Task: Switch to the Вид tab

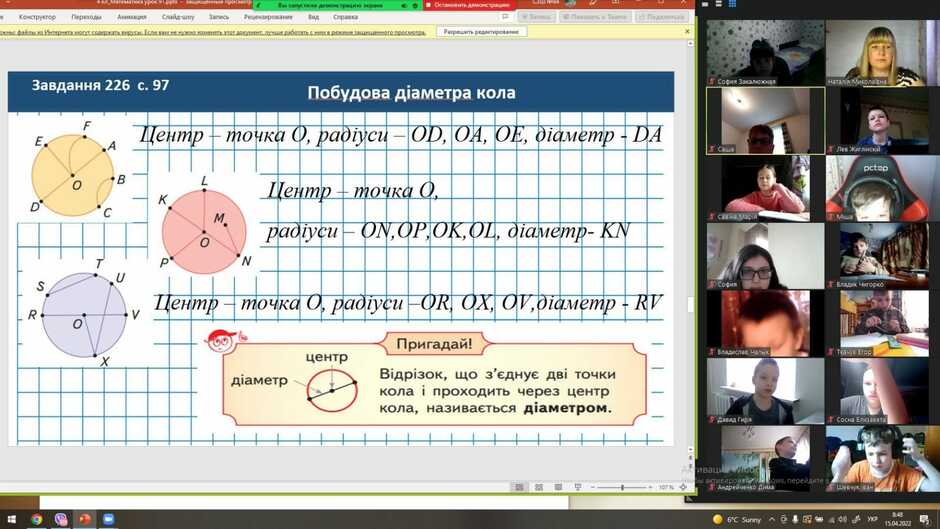Action: coord(314,17)
